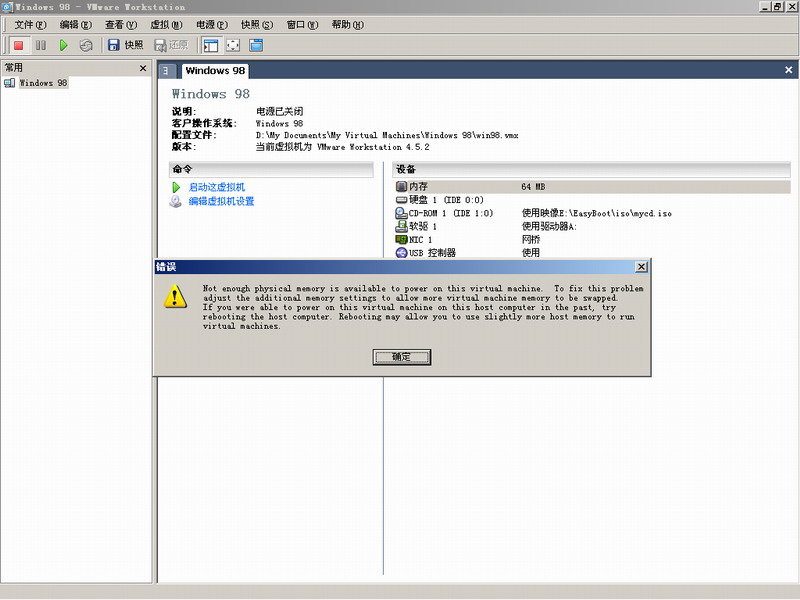Click the green arrow icon beside 启动这虚拟机
The image size is (800, 600).
176,187
